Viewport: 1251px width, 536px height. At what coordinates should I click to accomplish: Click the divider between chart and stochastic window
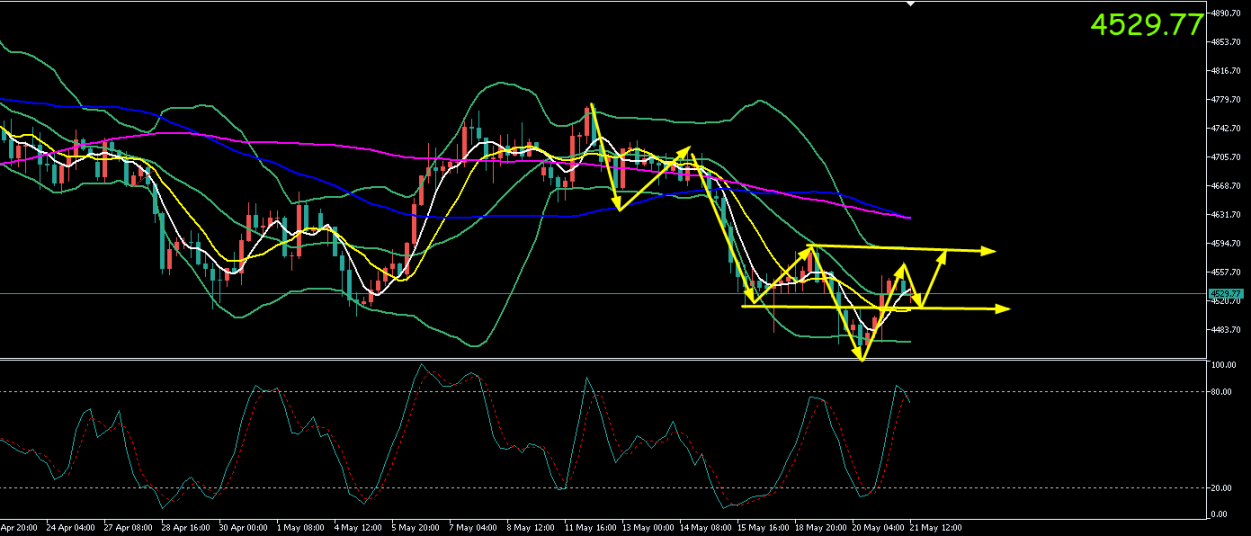[x=602, y=359]
